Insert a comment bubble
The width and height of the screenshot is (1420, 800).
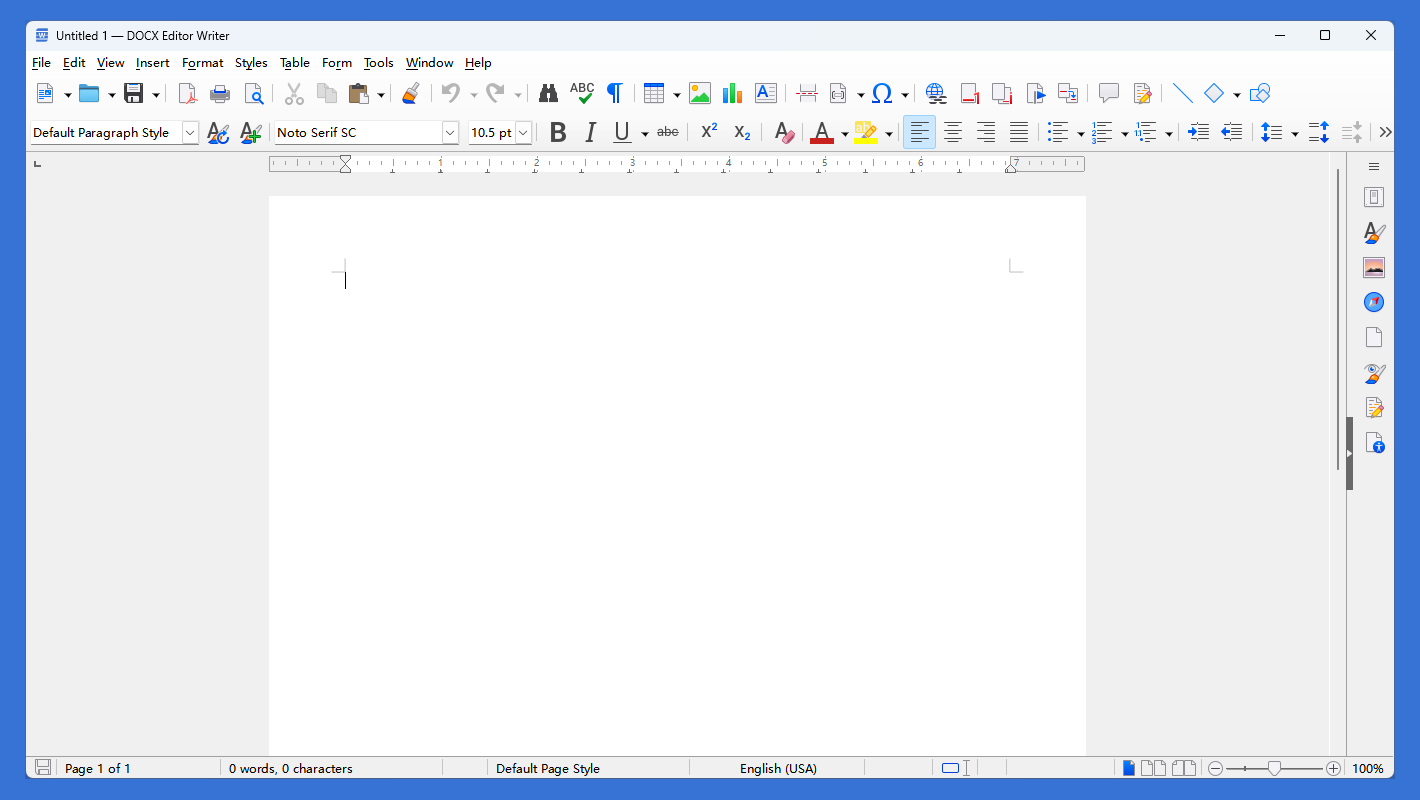[x=1108, y=94]
